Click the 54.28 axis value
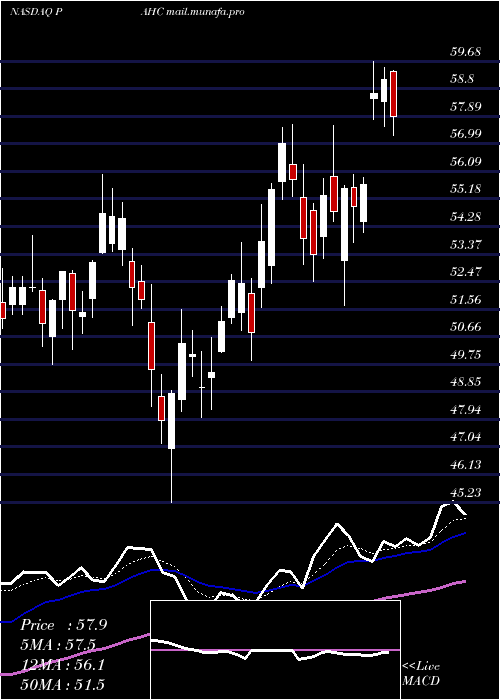500x700 pixels. tap(466, 217)
